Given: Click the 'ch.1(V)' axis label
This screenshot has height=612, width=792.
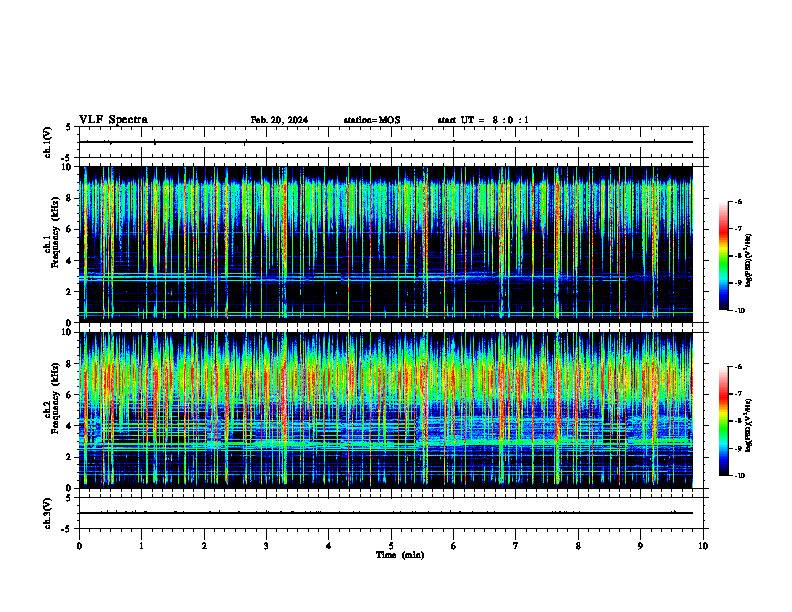Looking at the screenshot, I should click(47, 142).
